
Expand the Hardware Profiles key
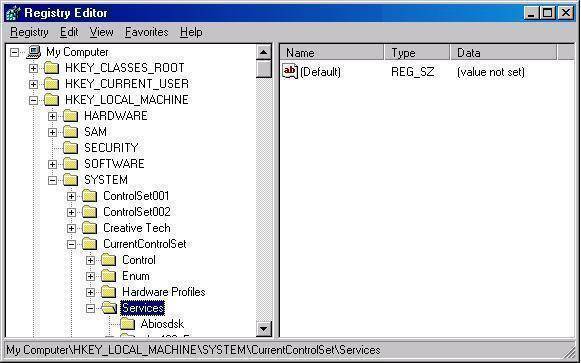click(x=90, y=292)
